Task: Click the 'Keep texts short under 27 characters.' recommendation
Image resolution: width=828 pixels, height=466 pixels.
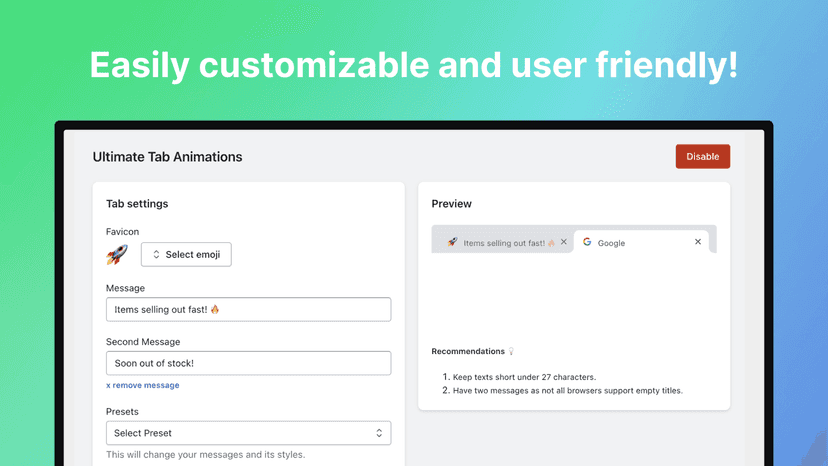Action: 524,377
